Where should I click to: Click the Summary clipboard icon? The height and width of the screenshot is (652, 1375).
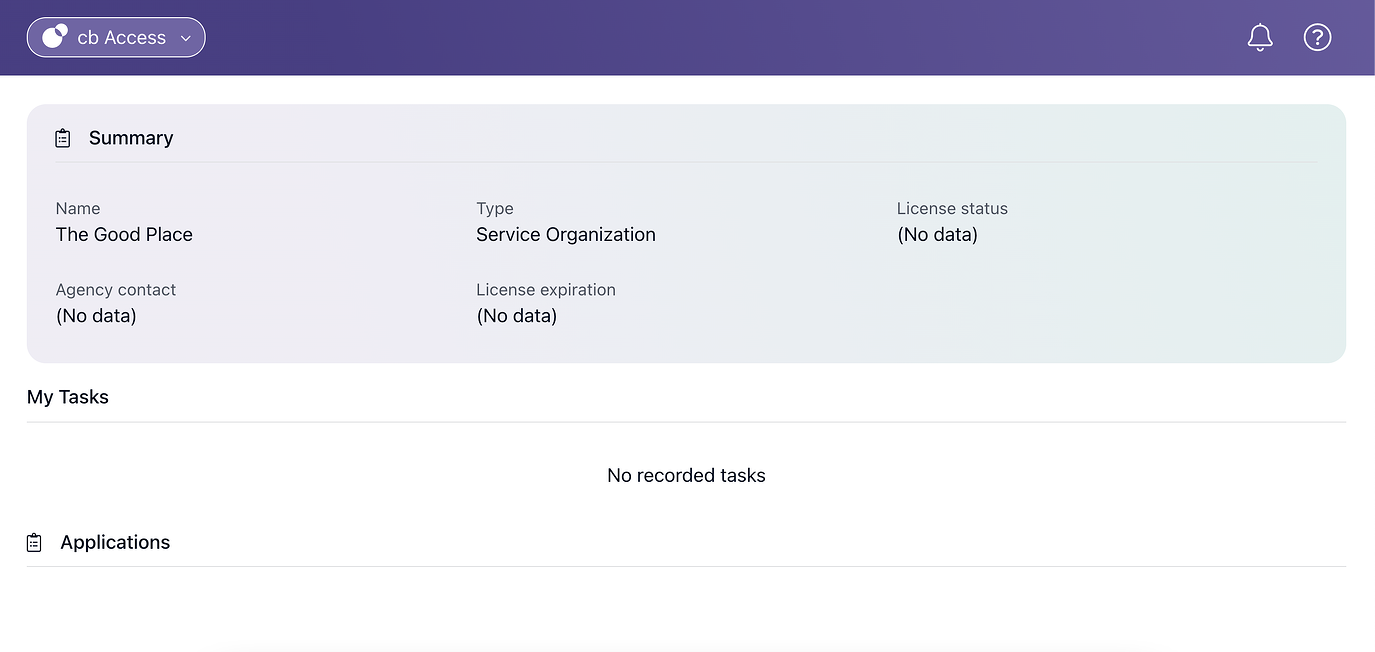point(63,138)
